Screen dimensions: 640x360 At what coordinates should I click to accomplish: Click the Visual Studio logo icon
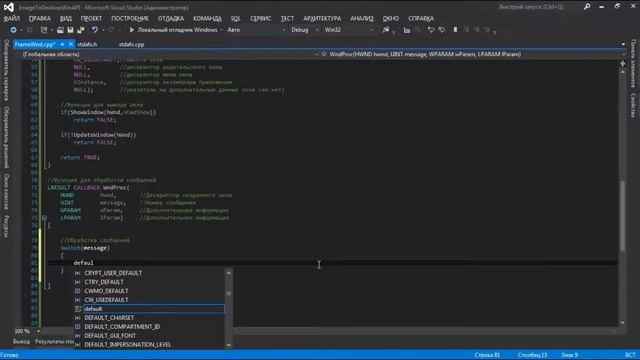(9, 7)
